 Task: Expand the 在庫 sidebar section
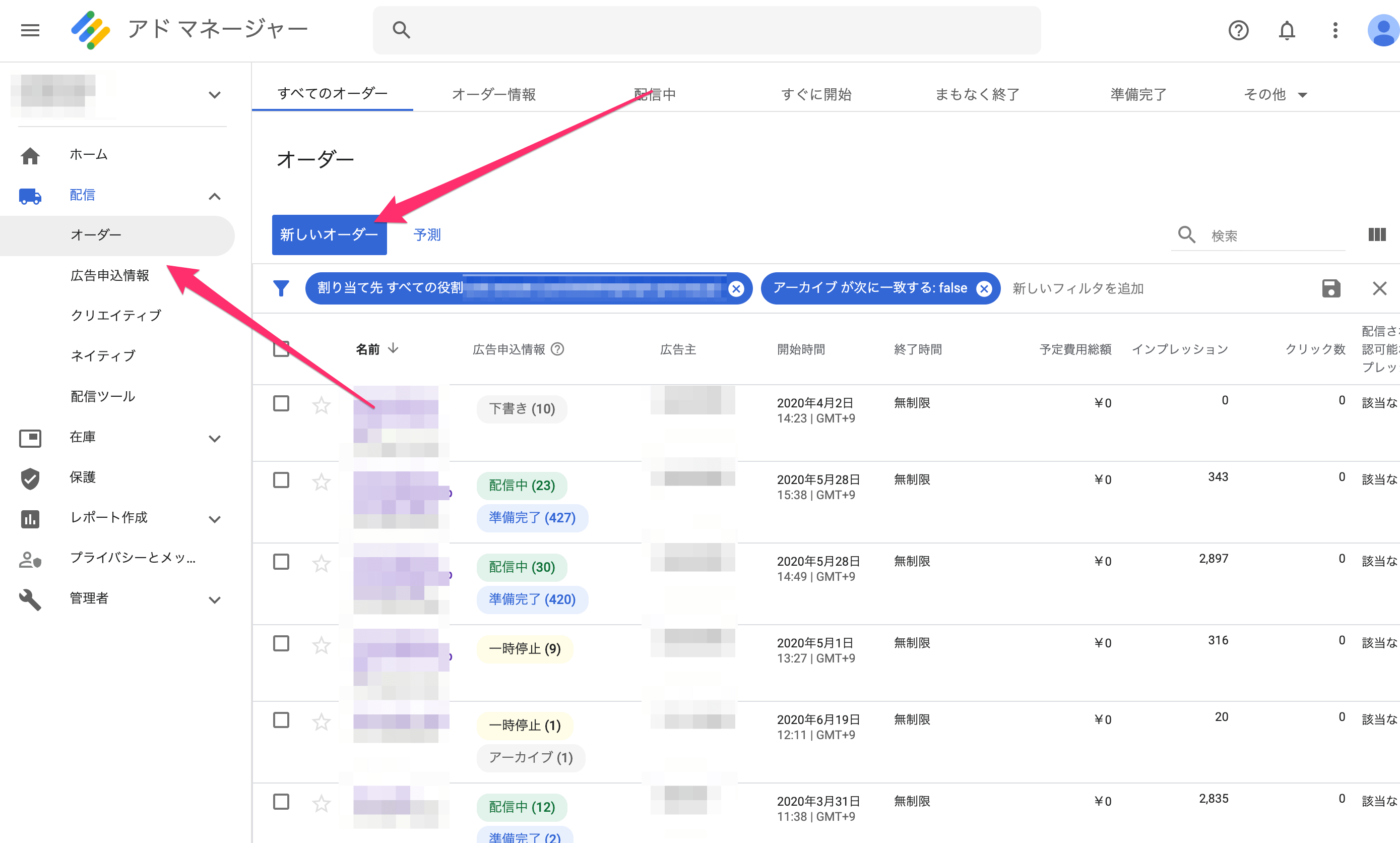214,438
